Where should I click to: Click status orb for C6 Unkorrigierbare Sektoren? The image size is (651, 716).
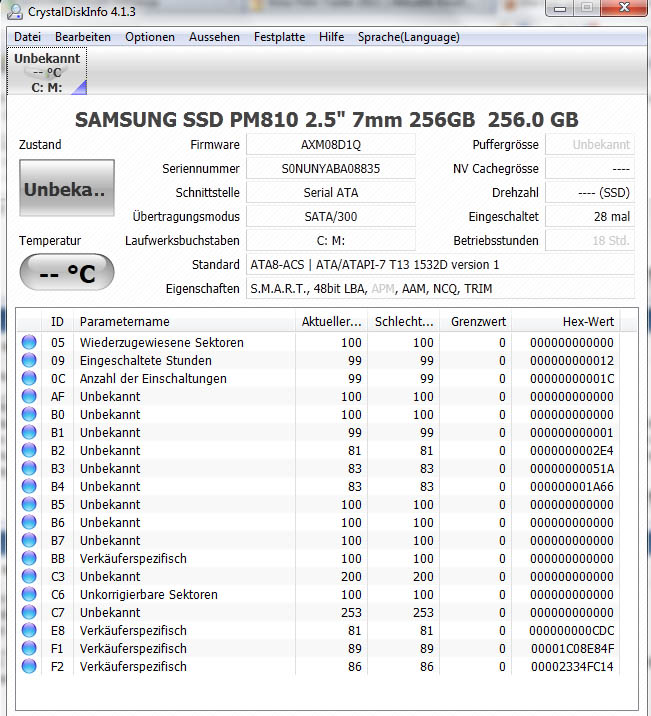(29, 595)
